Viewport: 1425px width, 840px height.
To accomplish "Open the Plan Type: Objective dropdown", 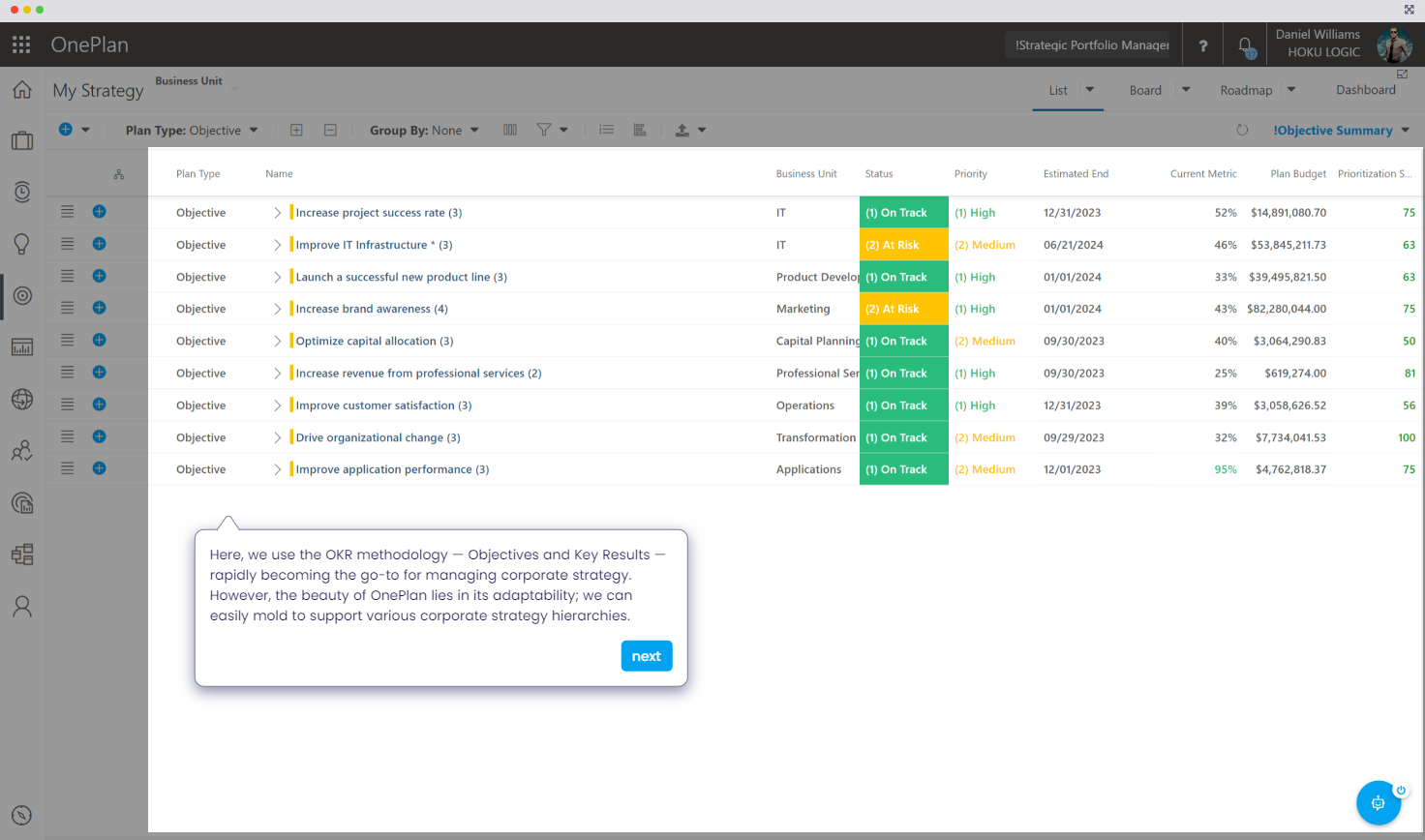I will 192,131.
